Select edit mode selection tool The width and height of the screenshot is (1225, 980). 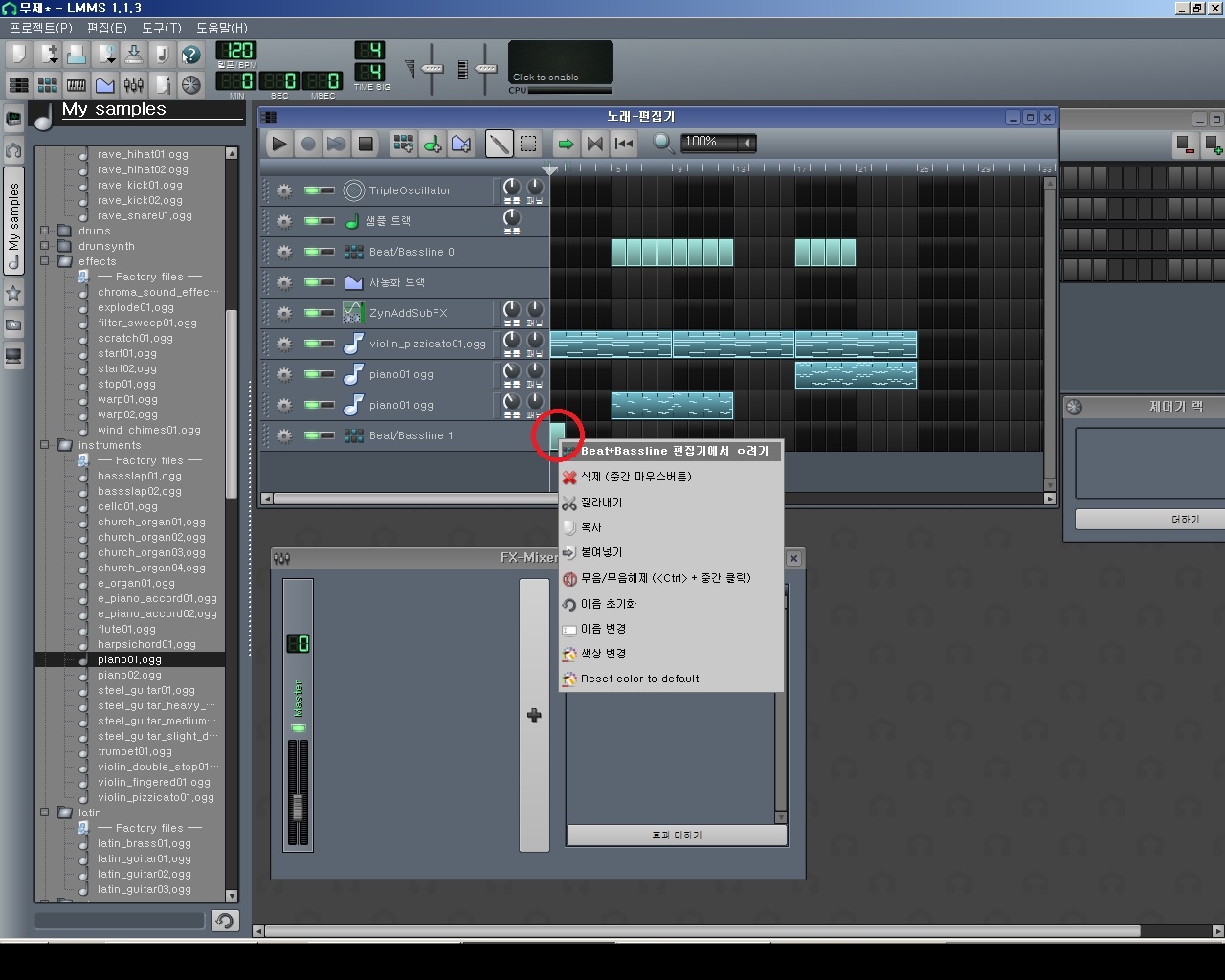pyautogui.click(x=527, y=144)
